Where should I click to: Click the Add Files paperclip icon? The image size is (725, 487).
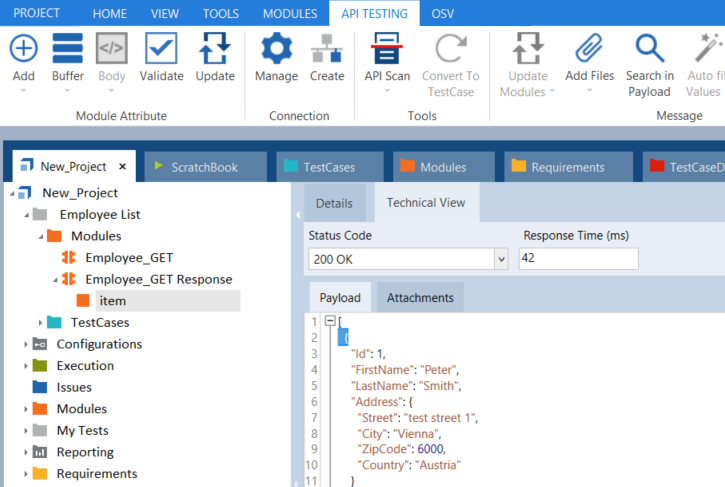[590, 49]
